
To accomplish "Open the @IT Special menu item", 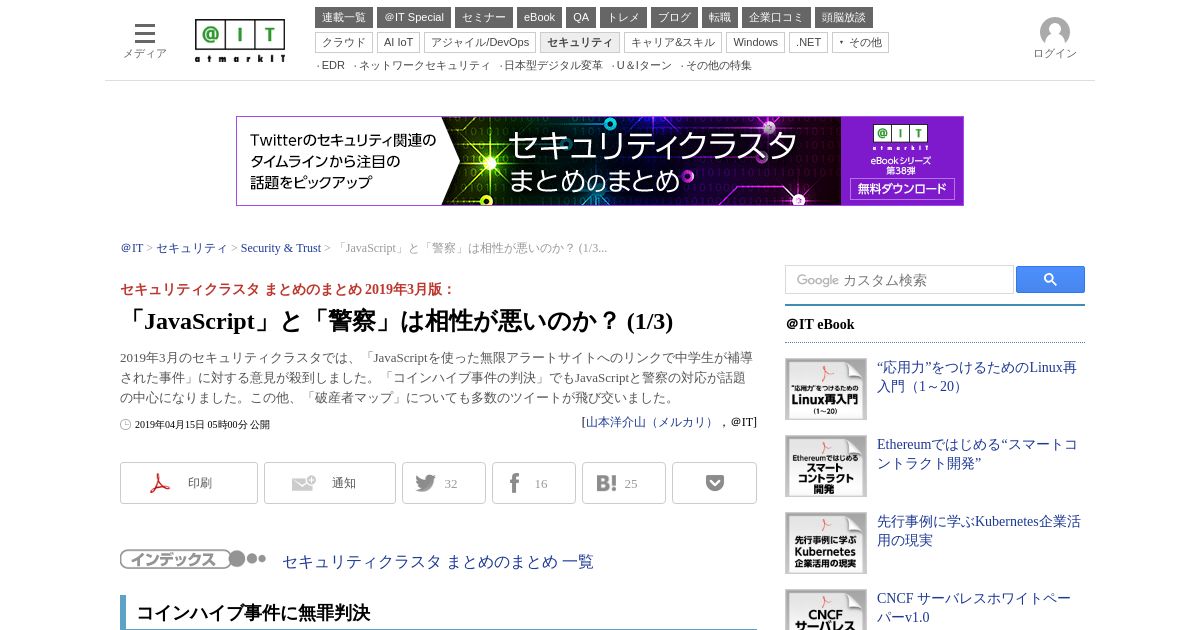I will pos(414,17).
